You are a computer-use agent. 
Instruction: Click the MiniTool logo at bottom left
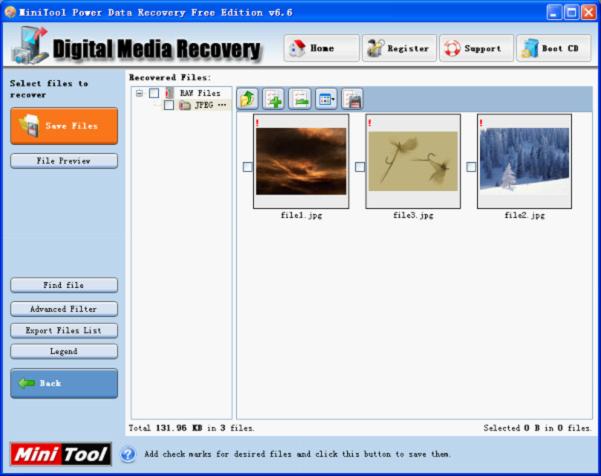[61, 454]
